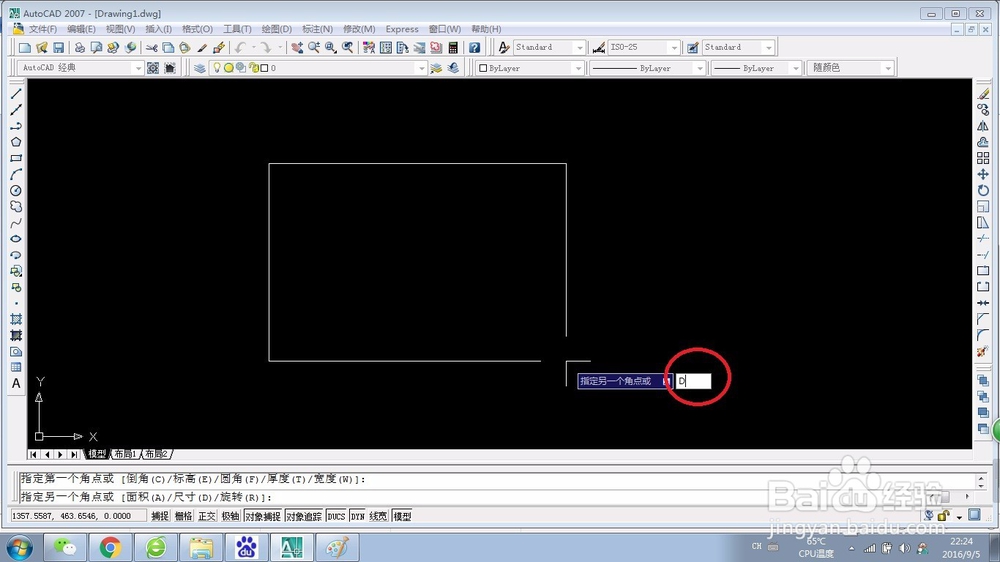Switch to the 布局1 layout tab
Image resolution: width=1000 pixels, height=562 pixels.
click(x=125, y=454)
